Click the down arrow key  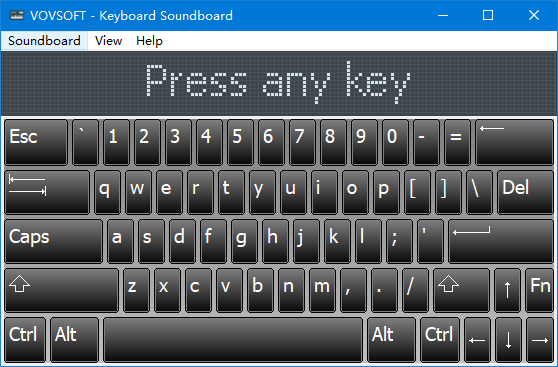pyautogui.click(x=509, y=340)
